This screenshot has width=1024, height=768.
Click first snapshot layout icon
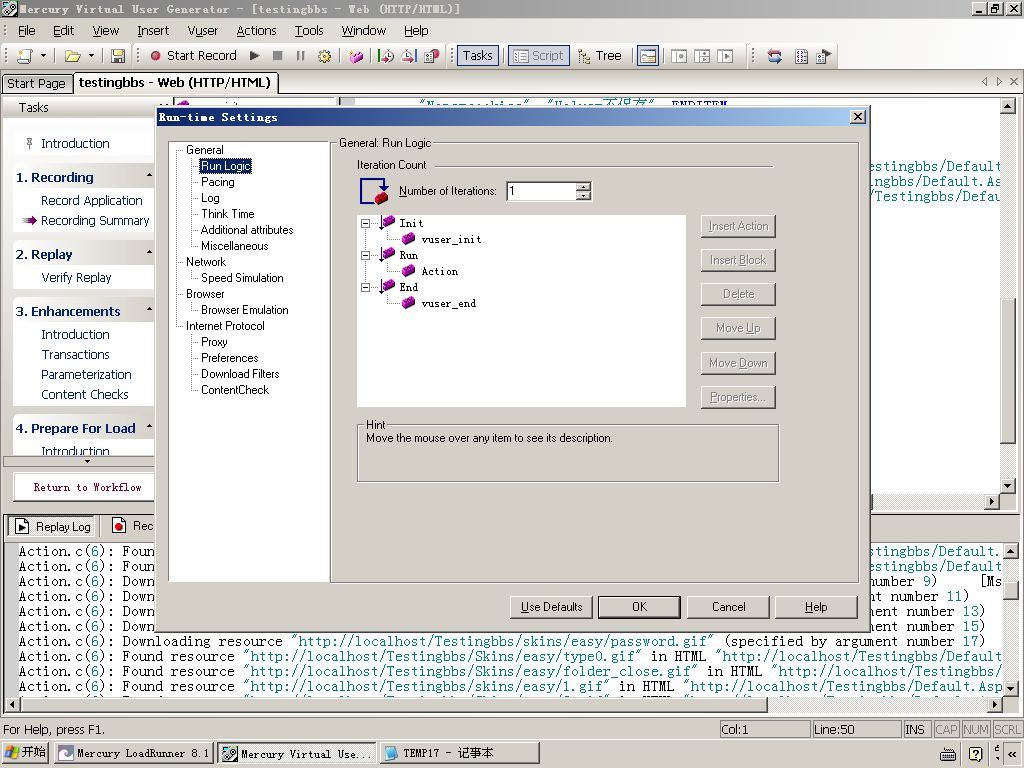pos(679,56)
